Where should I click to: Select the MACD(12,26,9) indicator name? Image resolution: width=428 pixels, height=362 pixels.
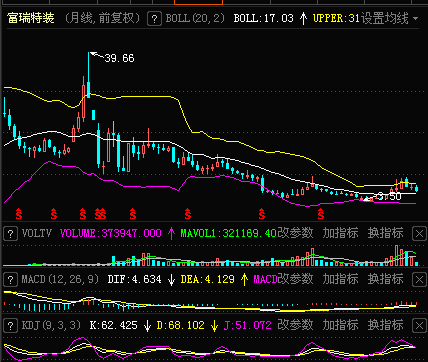60,279
